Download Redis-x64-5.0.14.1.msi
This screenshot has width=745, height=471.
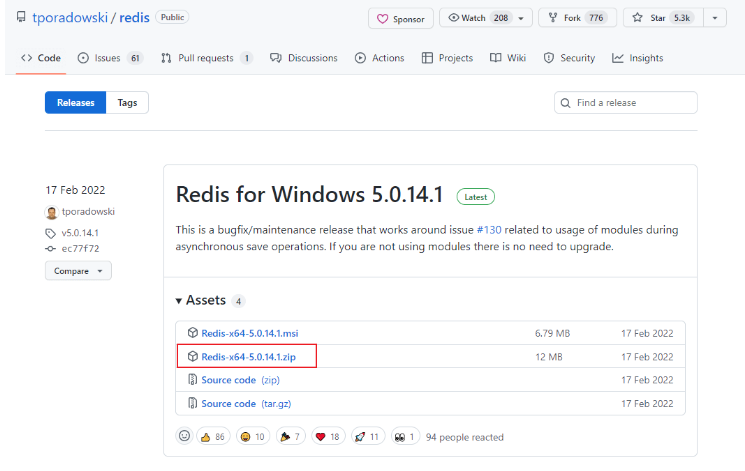click(250, 334)
